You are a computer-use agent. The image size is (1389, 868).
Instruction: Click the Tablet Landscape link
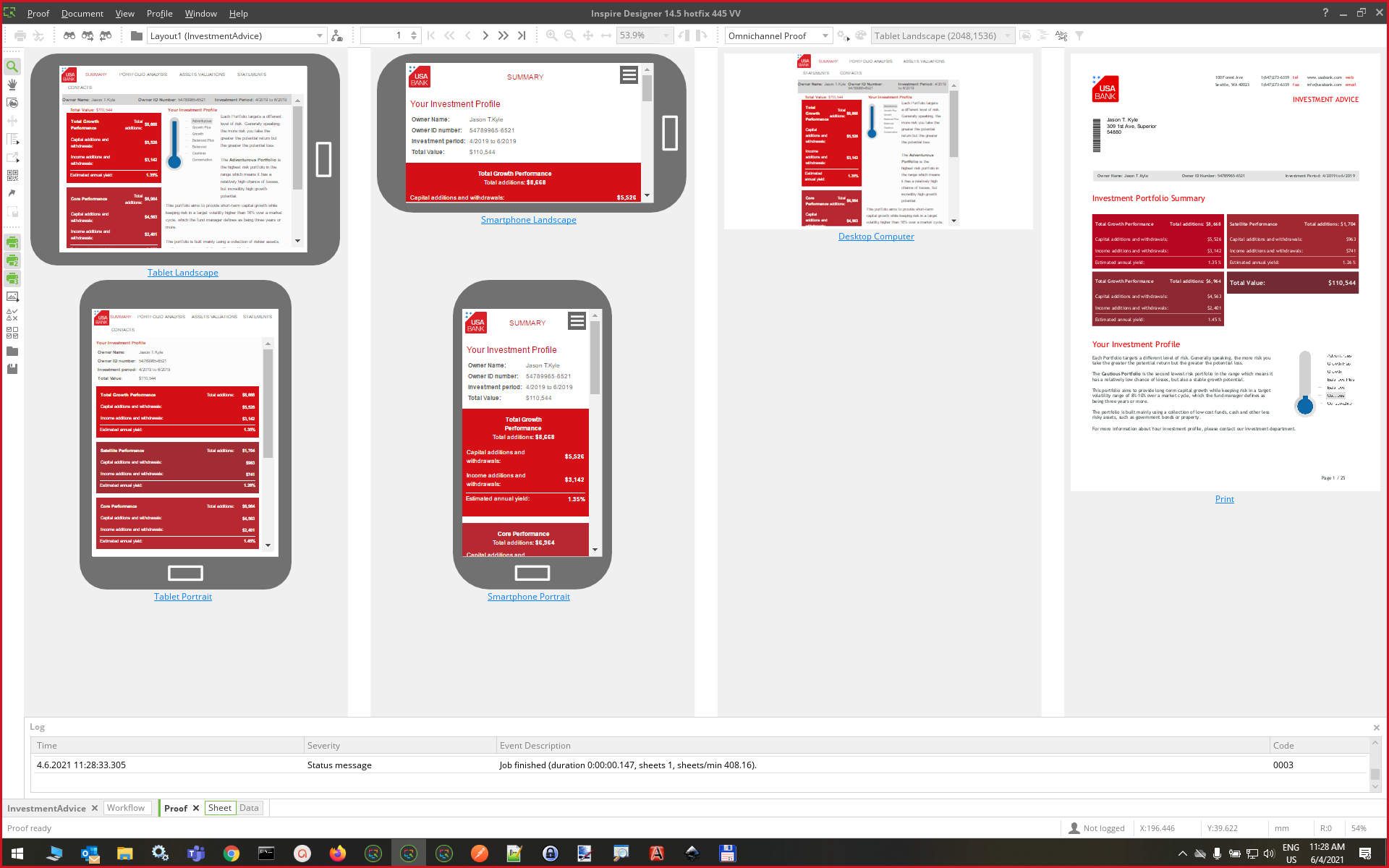pyautogui.click(x=182, y=273)
